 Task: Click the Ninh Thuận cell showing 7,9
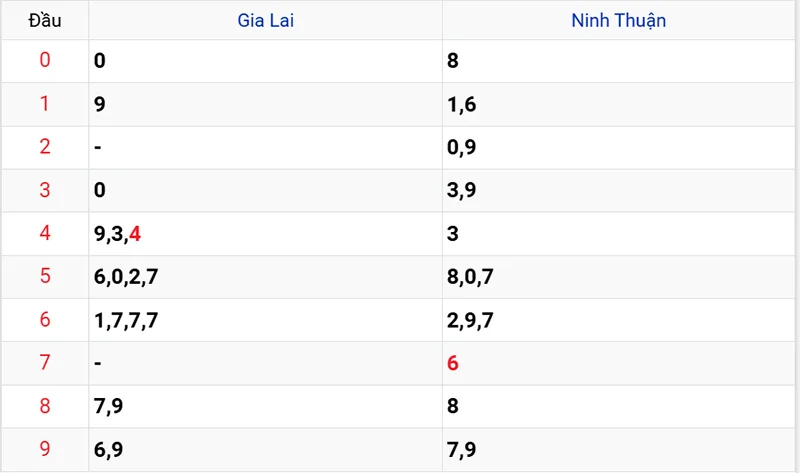tap(462, 449)
